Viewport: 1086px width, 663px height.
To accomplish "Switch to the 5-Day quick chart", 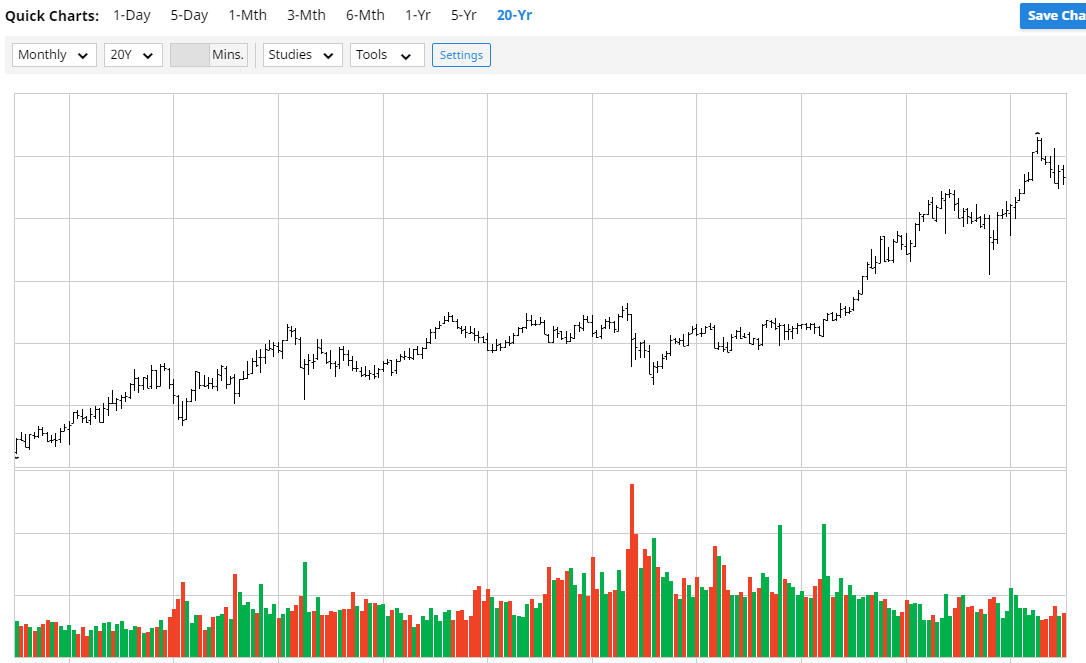I will coord(189,15).
